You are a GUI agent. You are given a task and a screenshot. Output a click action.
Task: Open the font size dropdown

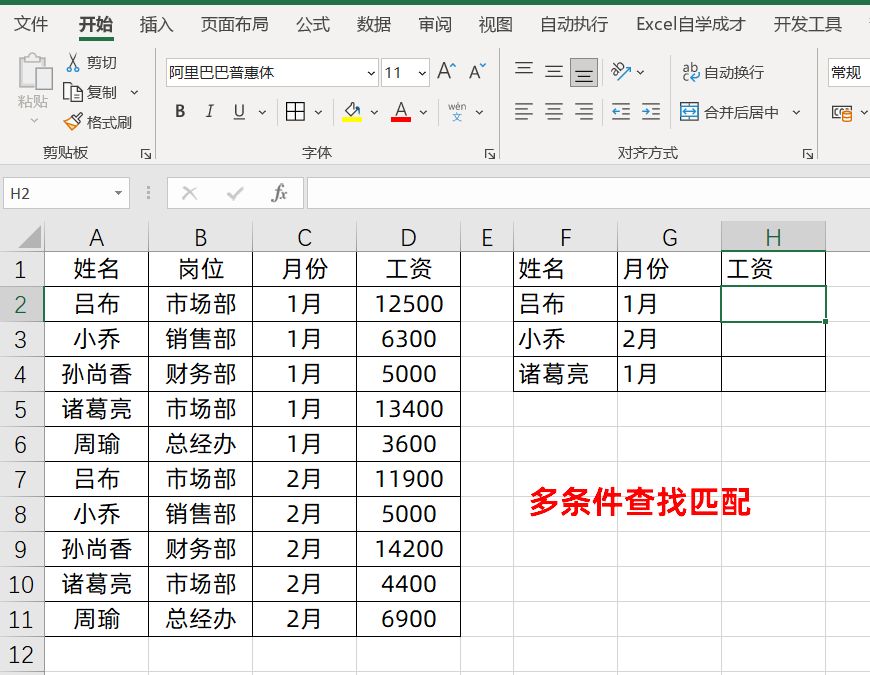422,73
